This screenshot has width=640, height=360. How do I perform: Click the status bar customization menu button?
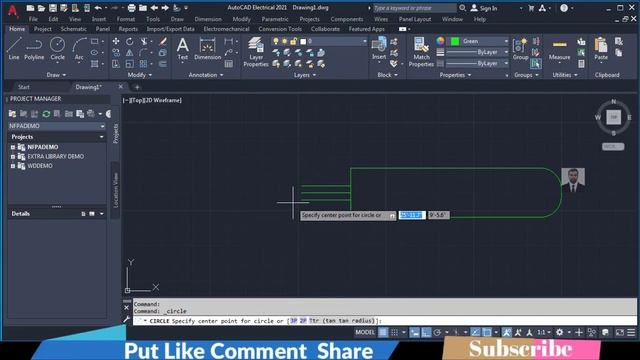pos(631,333)
